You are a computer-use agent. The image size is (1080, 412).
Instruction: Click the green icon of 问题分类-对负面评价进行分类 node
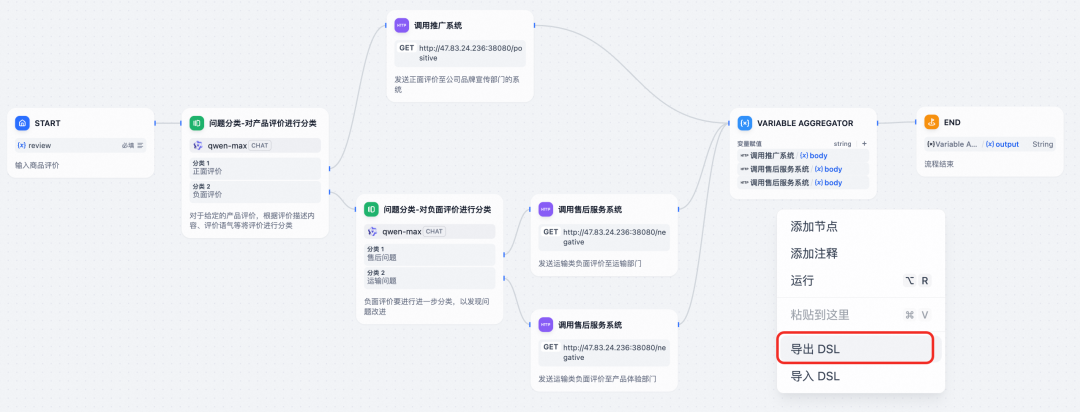click(x=371, y=209)
